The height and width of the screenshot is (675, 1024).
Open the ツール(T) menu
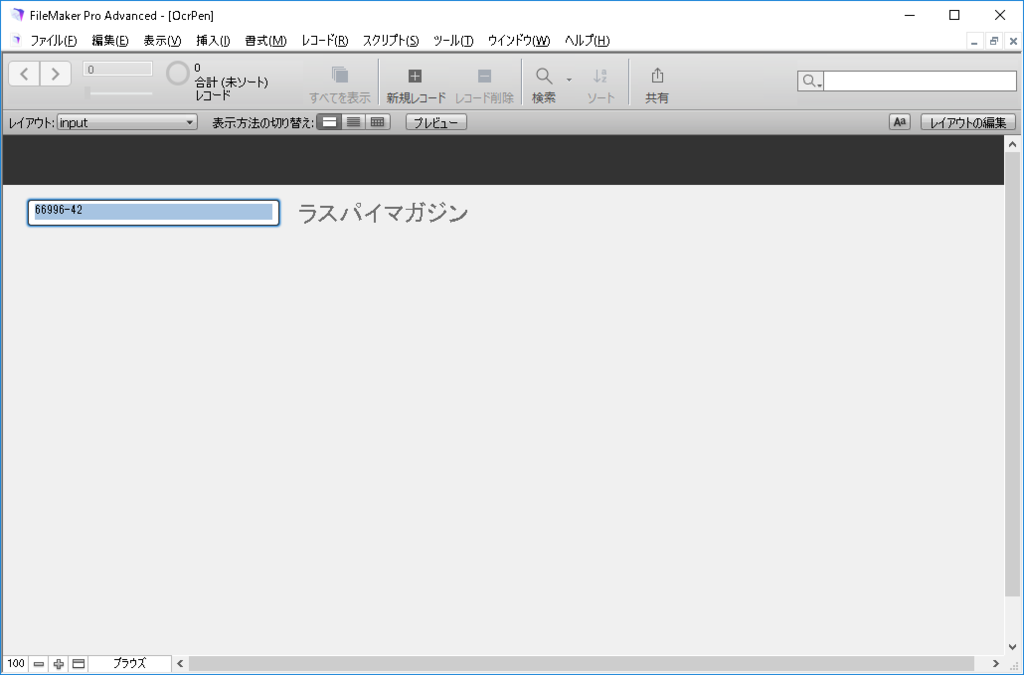click(x=453, y=40)
